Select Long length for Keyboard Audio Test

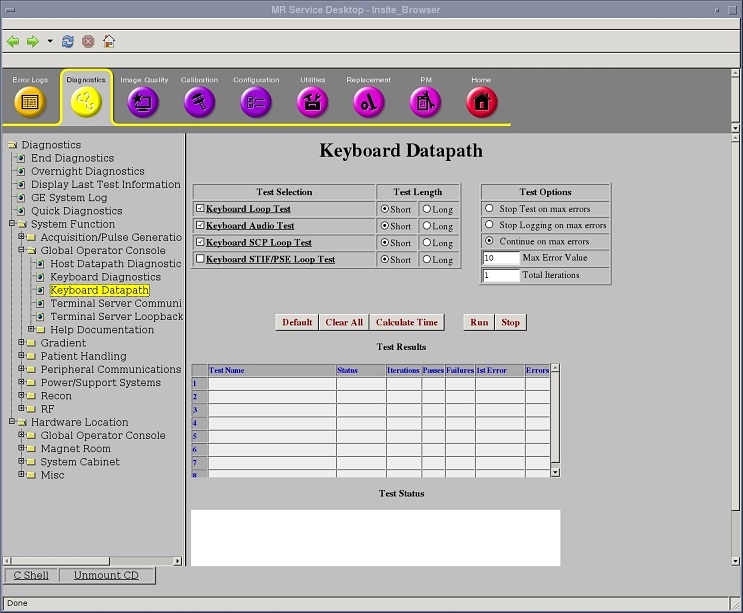click(x=427, y=226)
